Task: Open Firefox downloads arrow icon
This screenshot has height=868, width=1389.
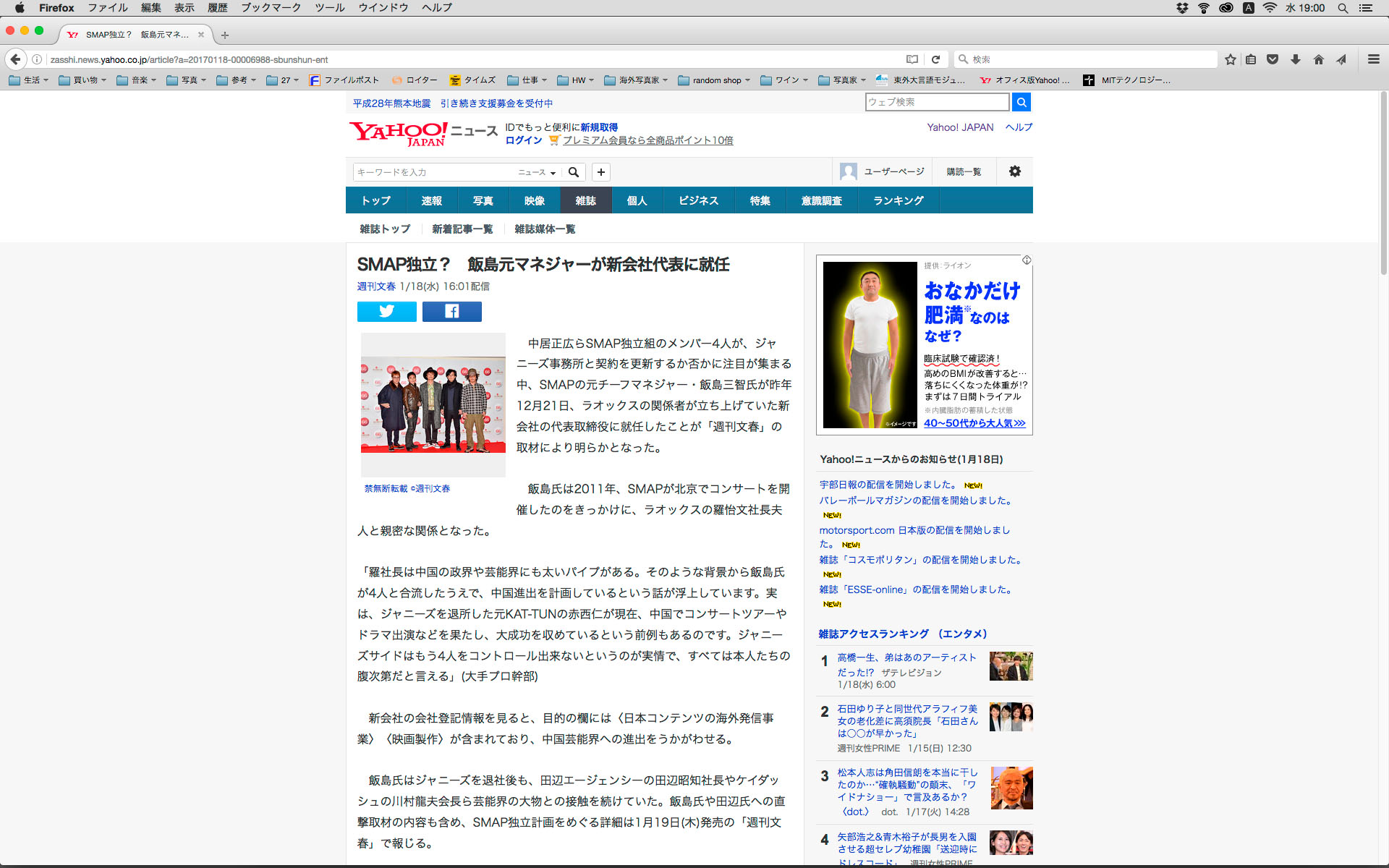Action: pos(1296,59)
